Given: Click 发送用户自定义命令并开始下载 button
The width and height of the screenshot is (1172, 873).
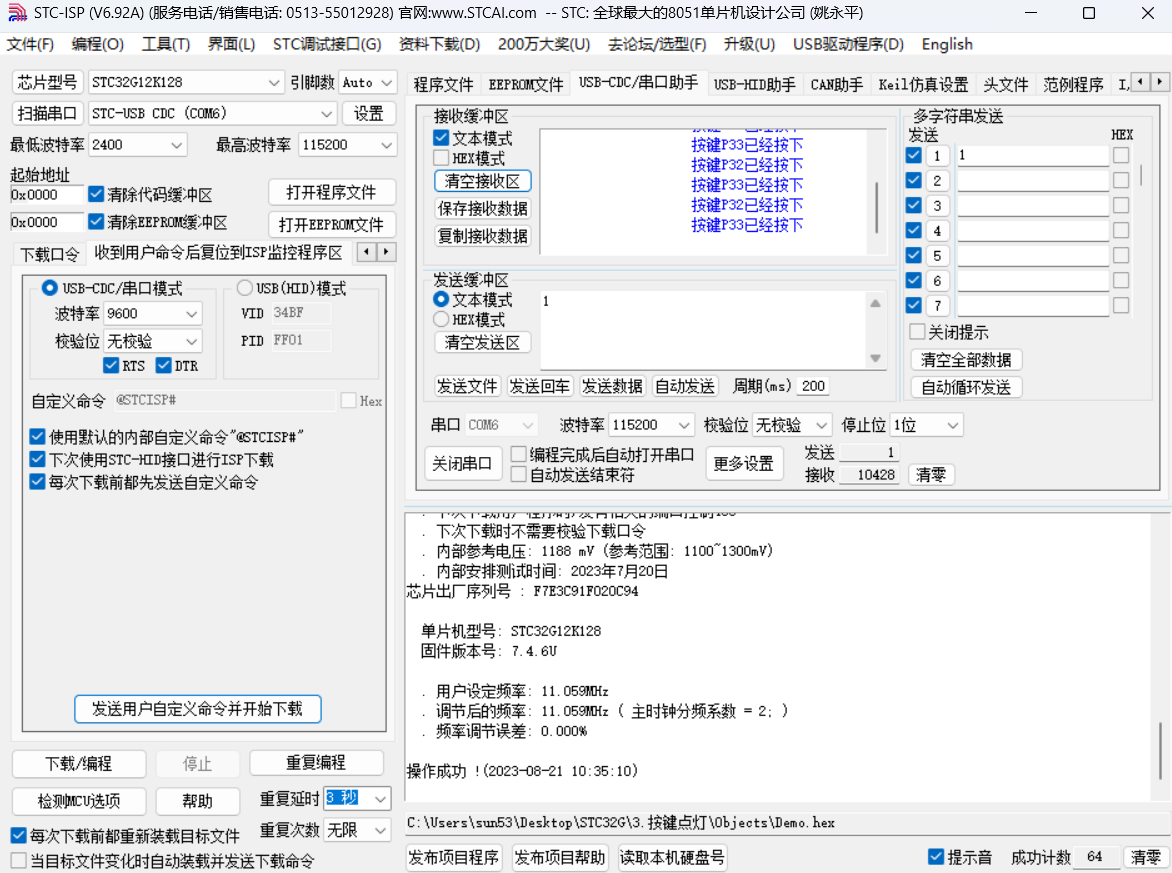Looking at the screenshot, I should [x=197, y=709].
